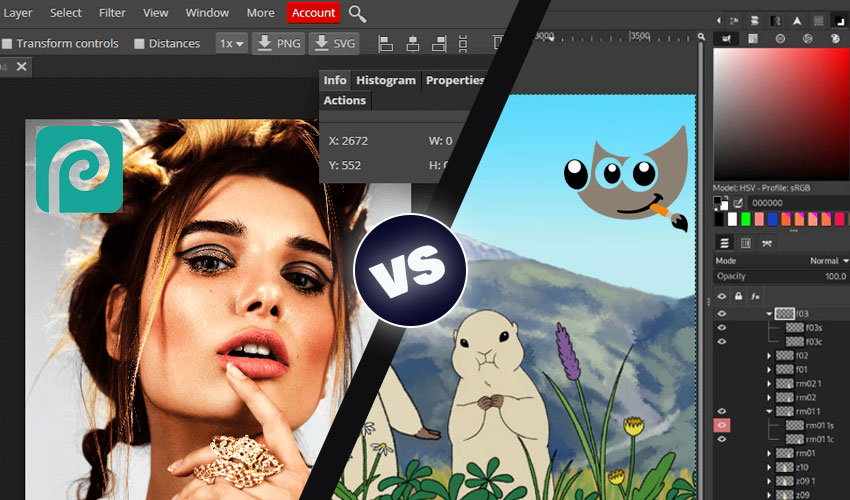Screen dimensions: 850x500
Task: Click the lock column icon in layers header
Action: click(738, 296)
